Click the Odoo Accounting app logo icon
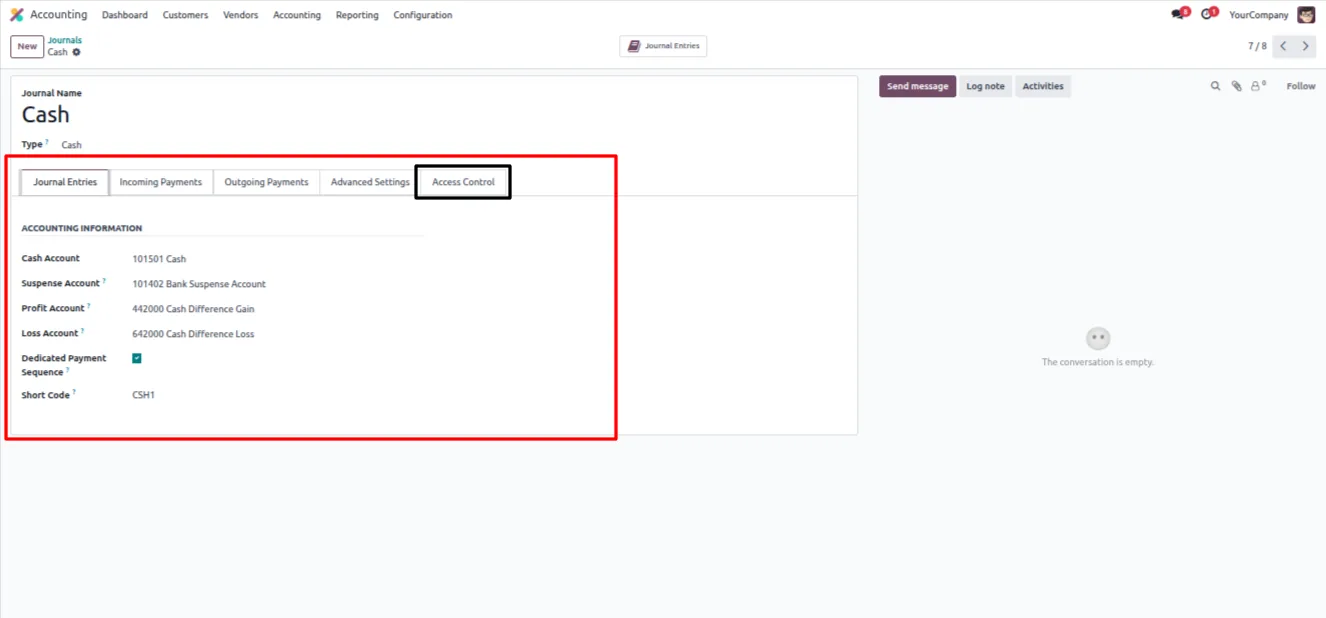This screenshot has width=1326, height=618. click(17, 15)
